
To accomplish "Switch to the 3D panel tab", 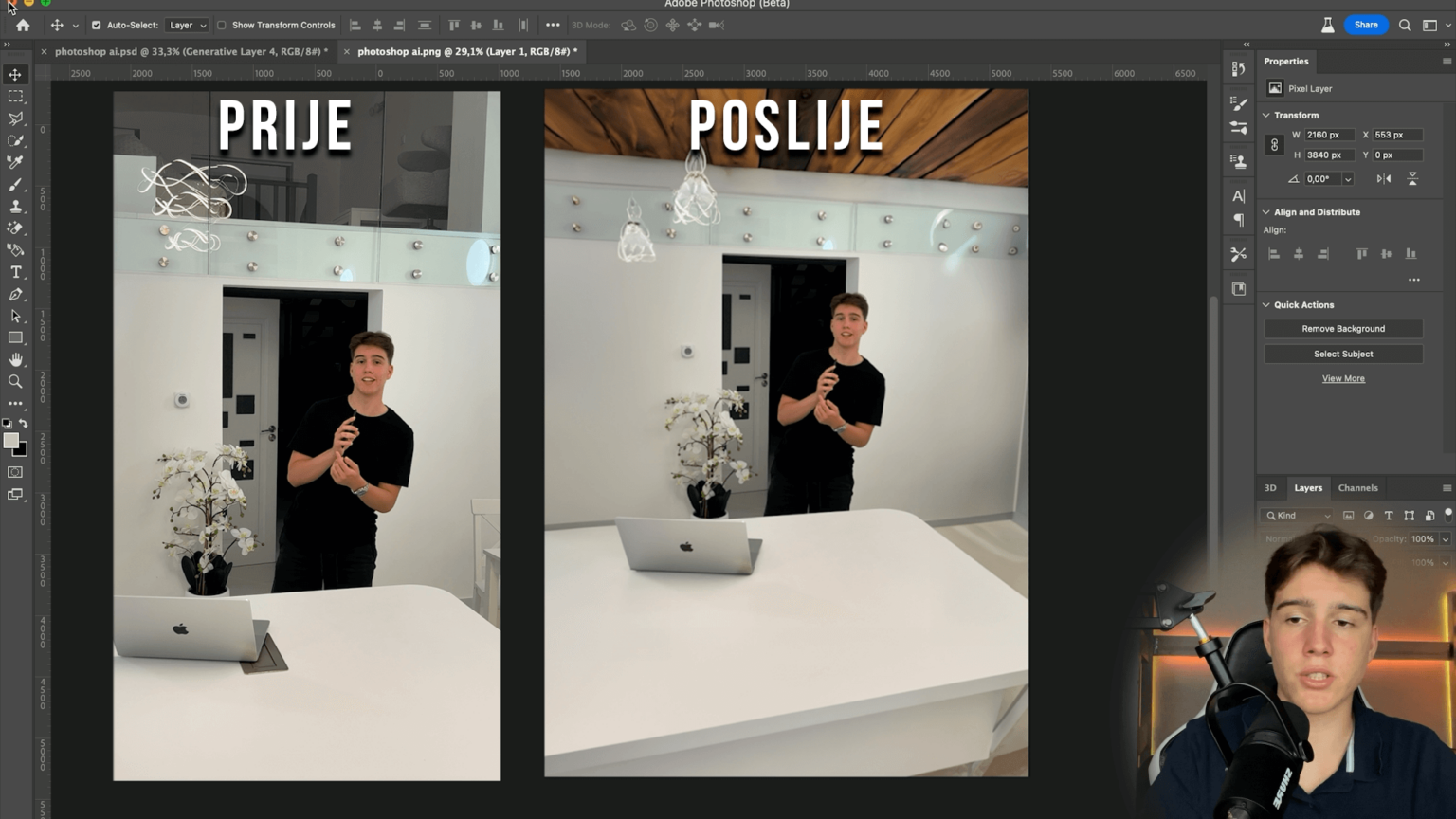I will pos(1270,488).
